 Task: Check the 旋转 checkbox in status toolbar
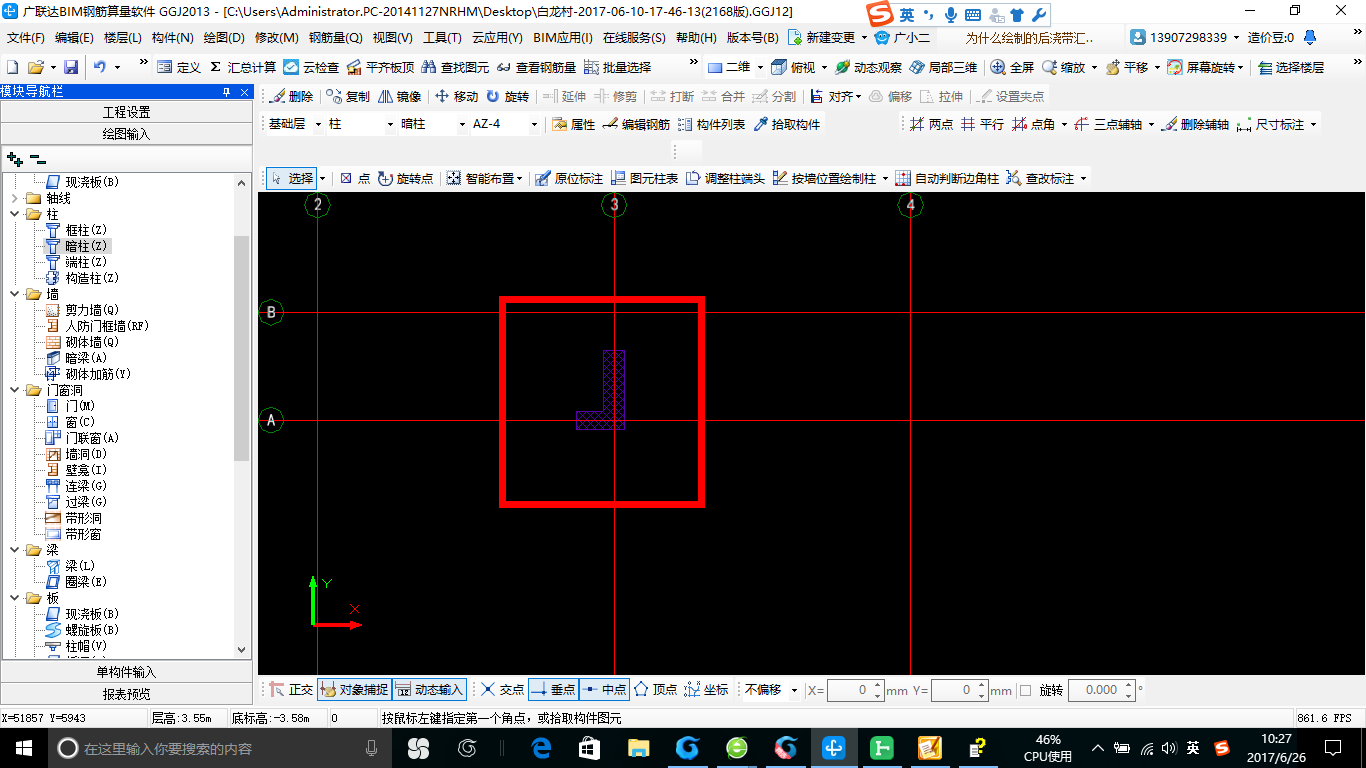point(1025,690)
